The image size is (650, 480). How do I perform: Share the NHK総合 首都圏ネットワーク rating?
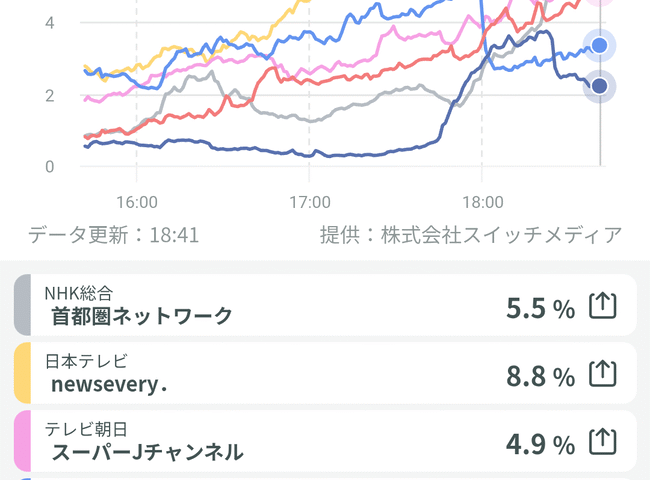[601, 306]
